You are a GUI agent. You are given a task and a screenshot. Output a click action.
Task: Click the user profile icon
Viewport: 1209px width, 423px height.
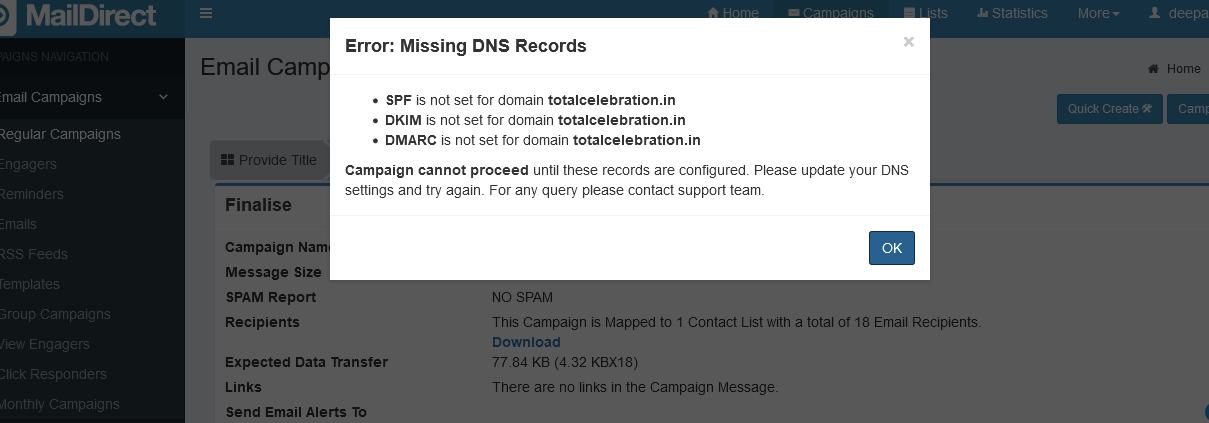coord(1155,13)
